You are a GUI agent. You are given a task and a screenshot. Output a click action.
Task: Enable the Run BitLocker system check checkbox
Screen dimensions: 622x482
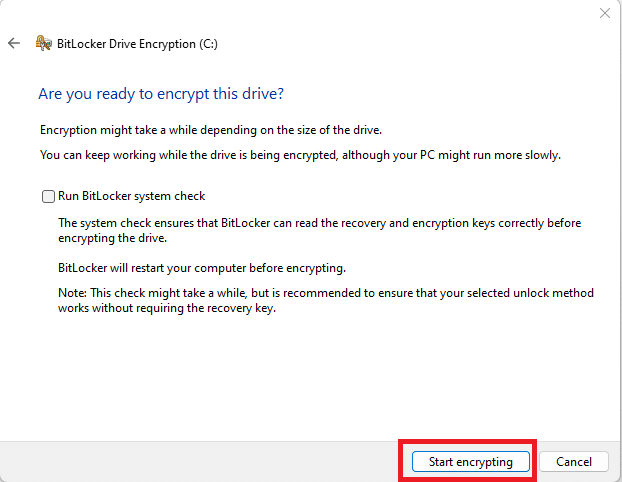pyautogui.click(x=48, y=196)
